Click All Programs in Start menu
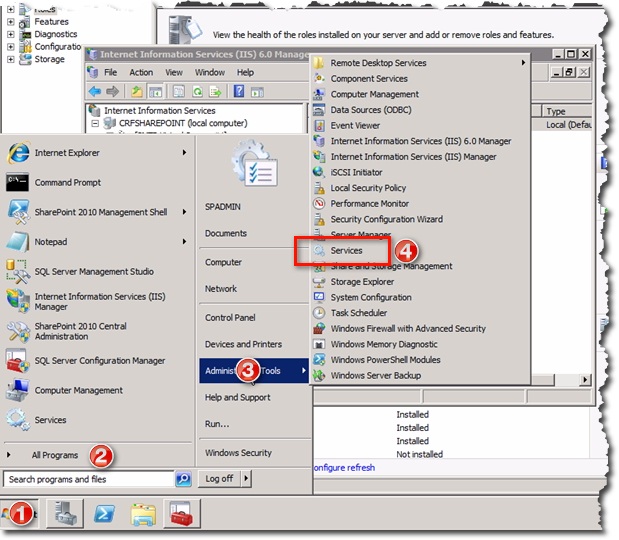Viewport: 619px width, 540px height. pyautogui.click(x=54, y=456)
